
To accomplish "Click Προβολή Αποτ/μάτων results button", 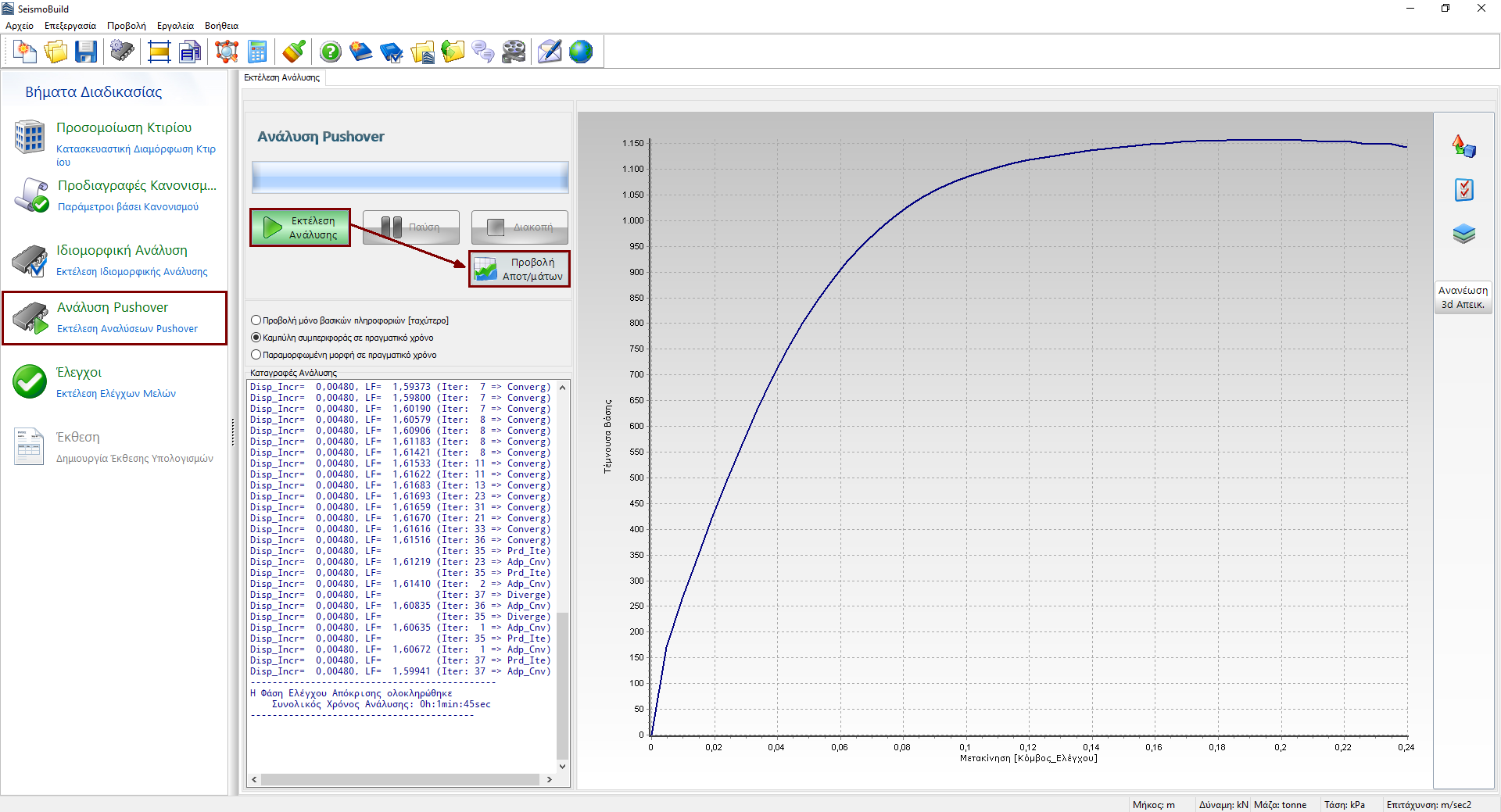I will [519, 269].
